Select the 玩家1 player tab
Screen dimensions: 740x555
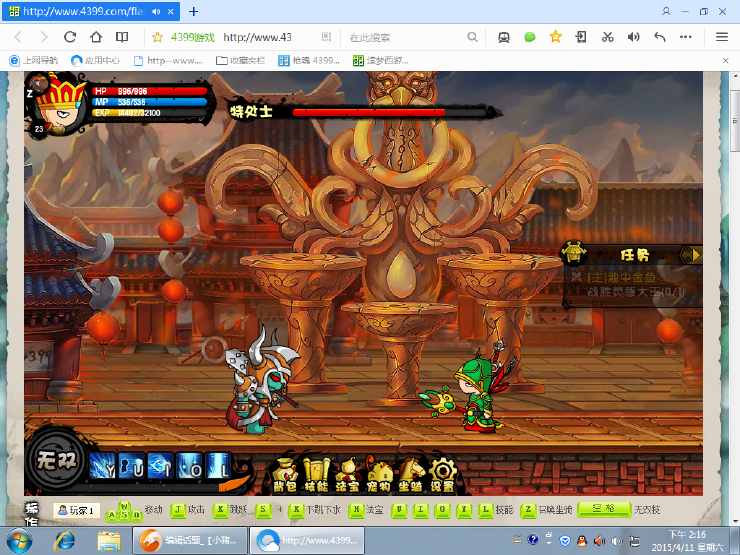pyautogui.click(x=76, y=510)
